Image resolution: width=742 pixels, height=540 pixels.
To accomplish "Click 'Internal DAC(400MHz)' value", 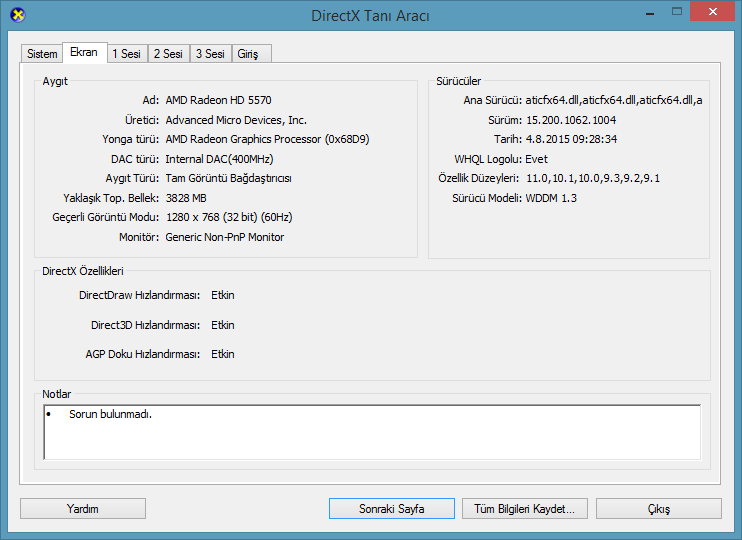I will coord(220,159).
